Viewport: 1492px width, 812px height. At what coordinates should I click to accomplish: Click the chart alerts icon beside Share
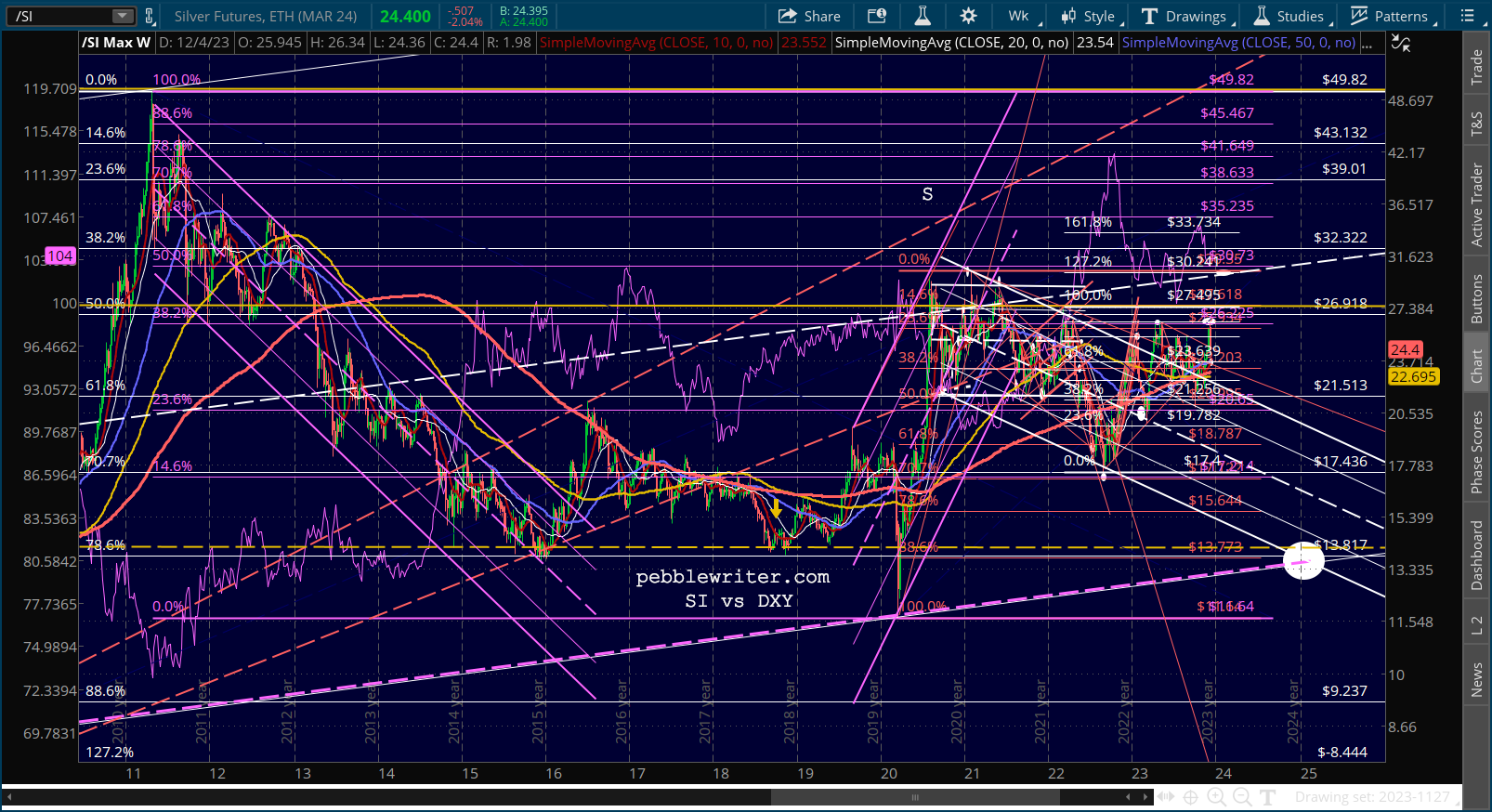coord(877,16)
